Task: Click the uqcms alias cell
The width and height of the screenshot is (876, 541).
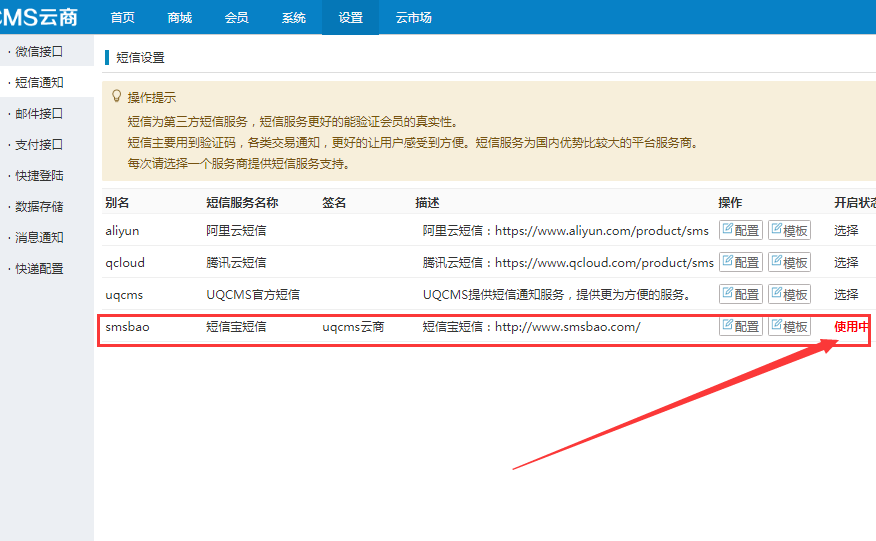Action: click(124, 295)
